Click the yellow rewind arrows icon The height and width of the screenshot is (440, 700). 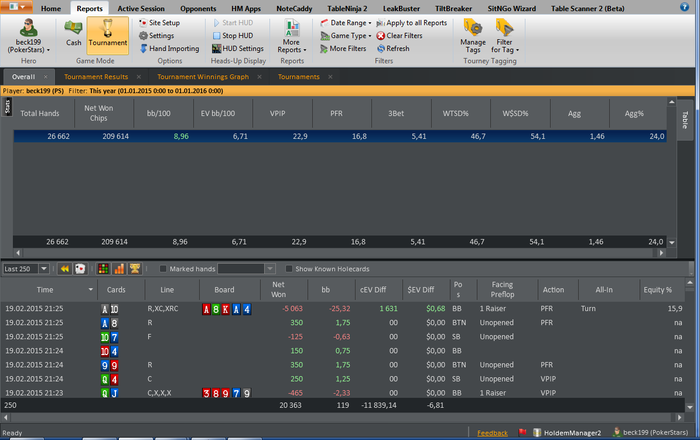65,269
